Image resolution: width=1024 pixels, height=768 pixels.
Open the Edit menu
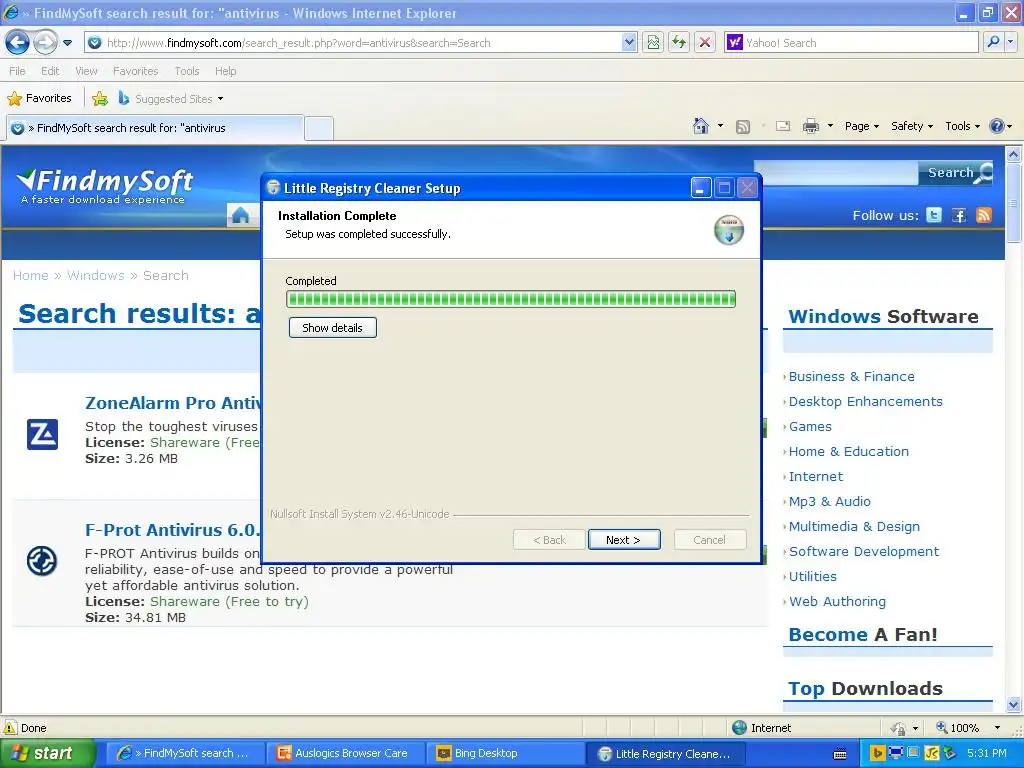point(50,71)
